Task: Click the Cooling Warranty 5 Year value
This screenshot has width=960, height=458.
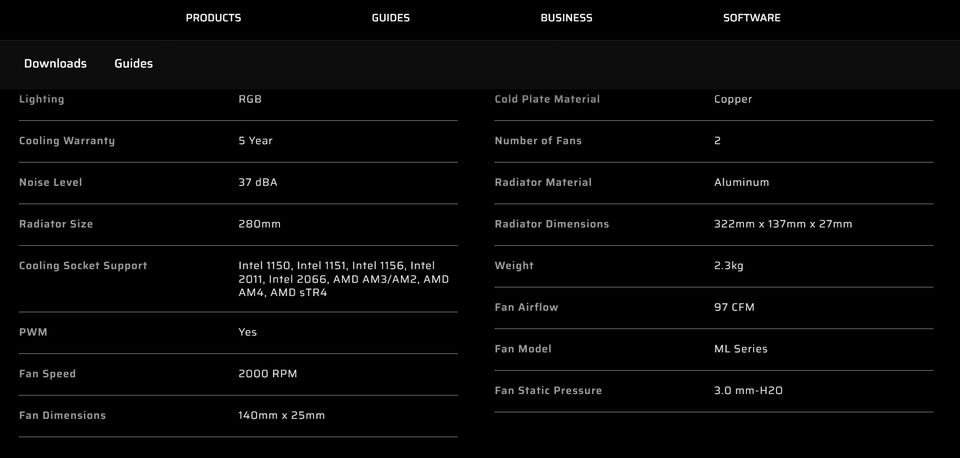Action: click(255, 141)
